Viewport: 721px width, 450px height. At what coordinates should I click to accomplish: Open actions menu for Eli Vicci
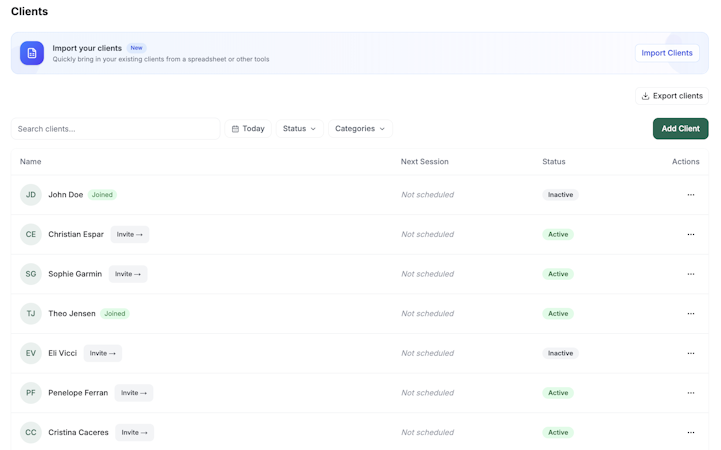click(x=691, y=353)
